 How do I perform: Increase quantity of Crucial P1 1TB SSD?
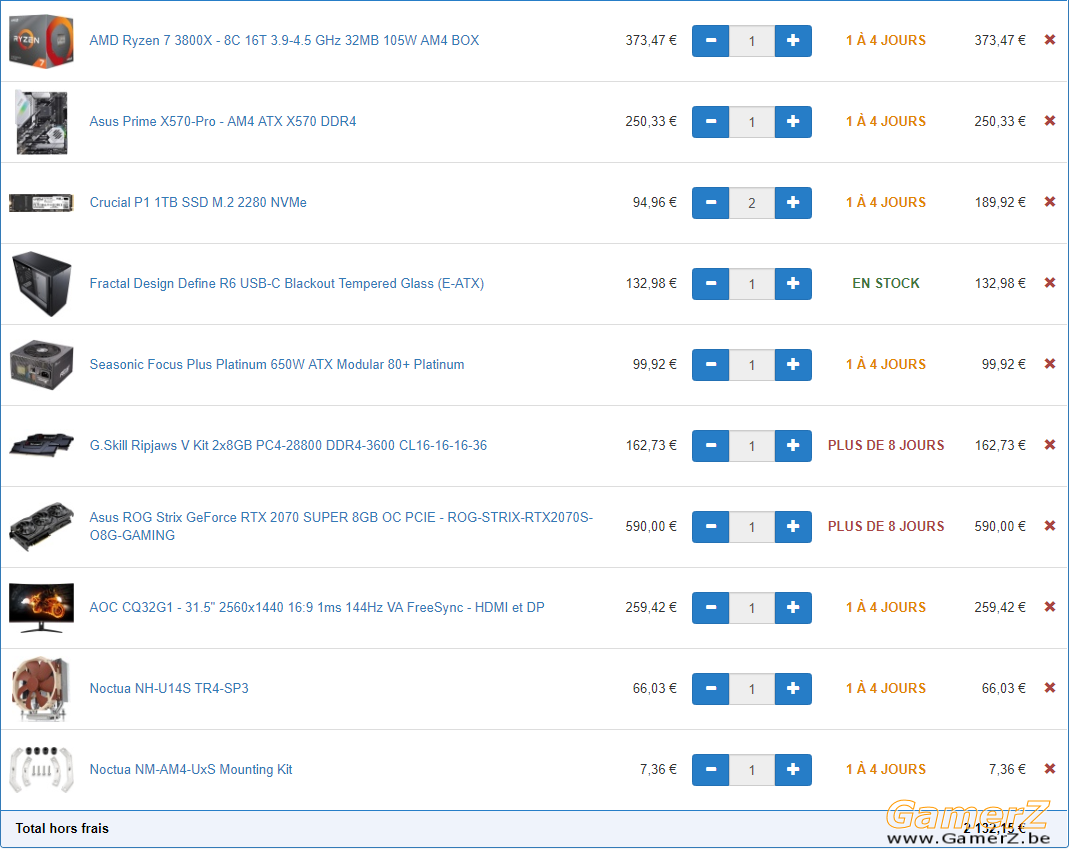pos(793,203)
